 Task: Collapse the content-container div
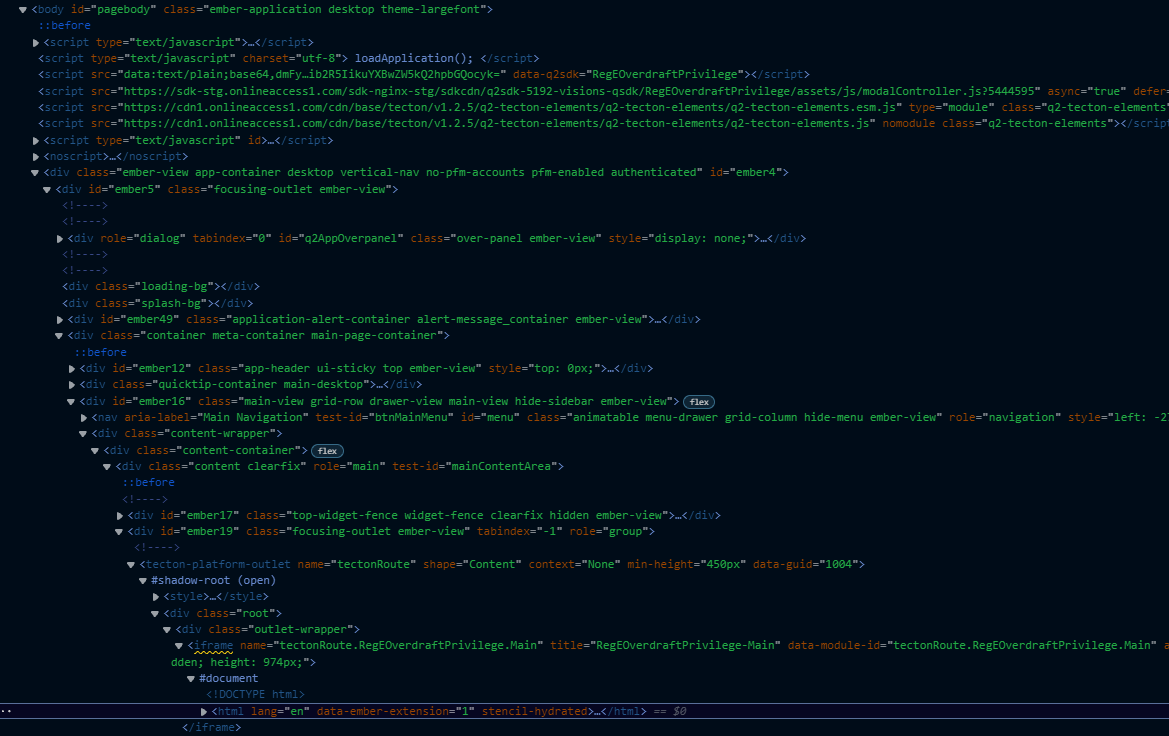tap(95, 450)
